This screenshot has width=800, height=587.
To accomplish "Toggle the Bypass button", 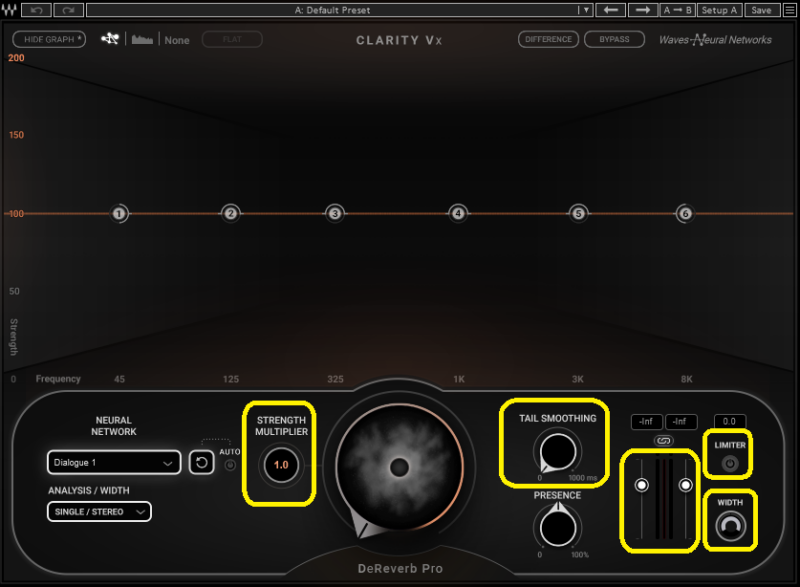I will (x=614, y=40).
